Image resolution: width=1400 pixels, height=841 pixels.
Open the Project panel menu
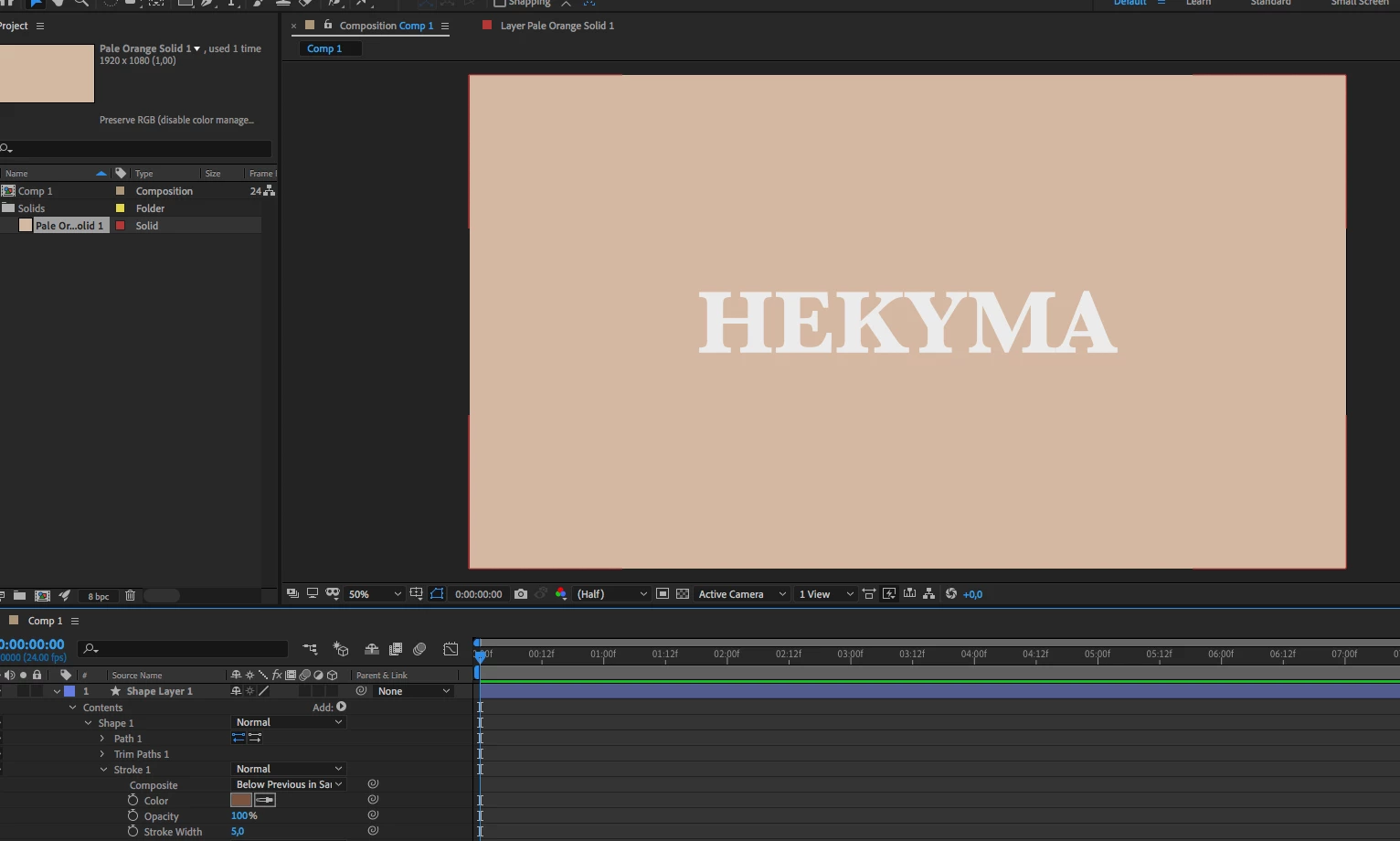coord(40,26)
